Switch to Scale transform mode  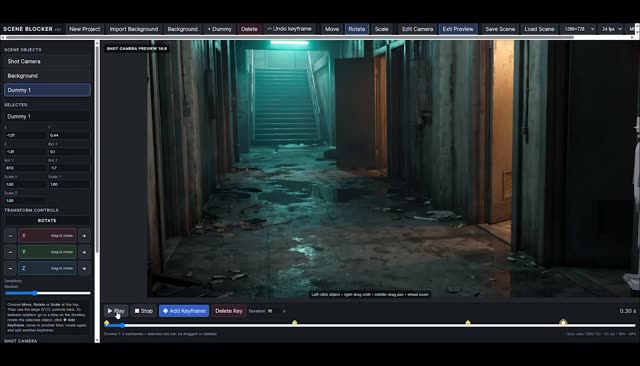point(382,29)
